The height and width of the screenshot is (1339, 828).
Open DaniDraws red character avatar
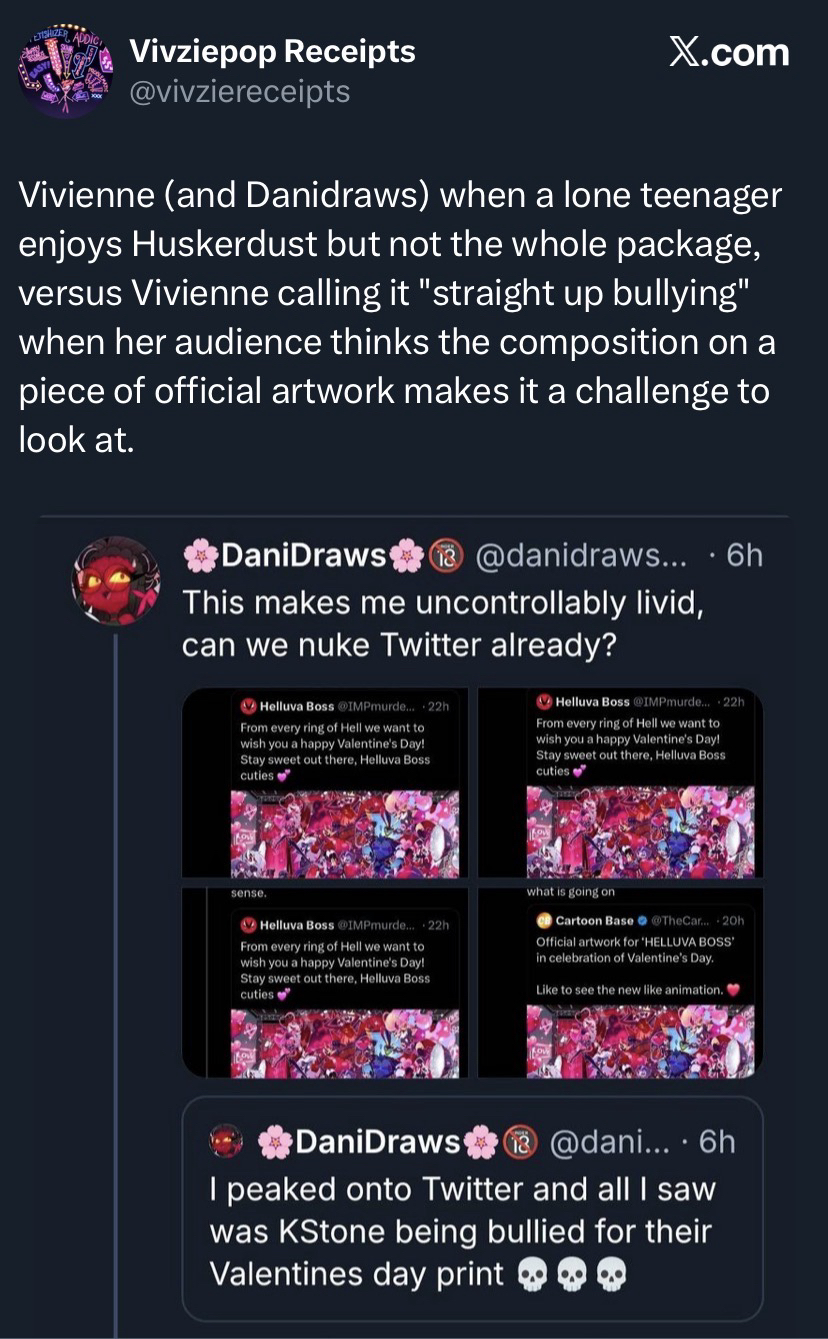[x=116, y=580]
